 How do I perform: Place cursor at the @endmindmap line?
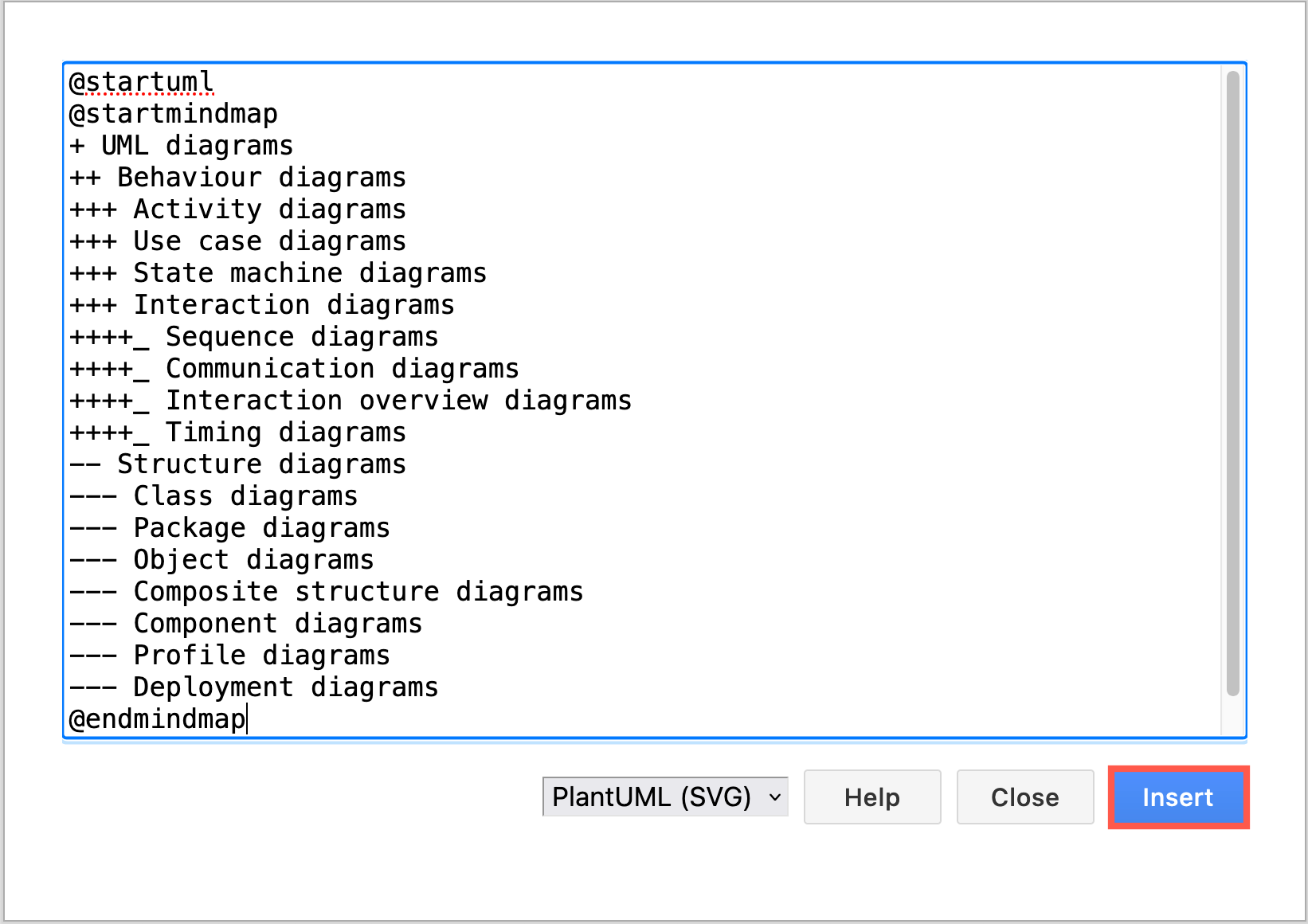point(155,718)
